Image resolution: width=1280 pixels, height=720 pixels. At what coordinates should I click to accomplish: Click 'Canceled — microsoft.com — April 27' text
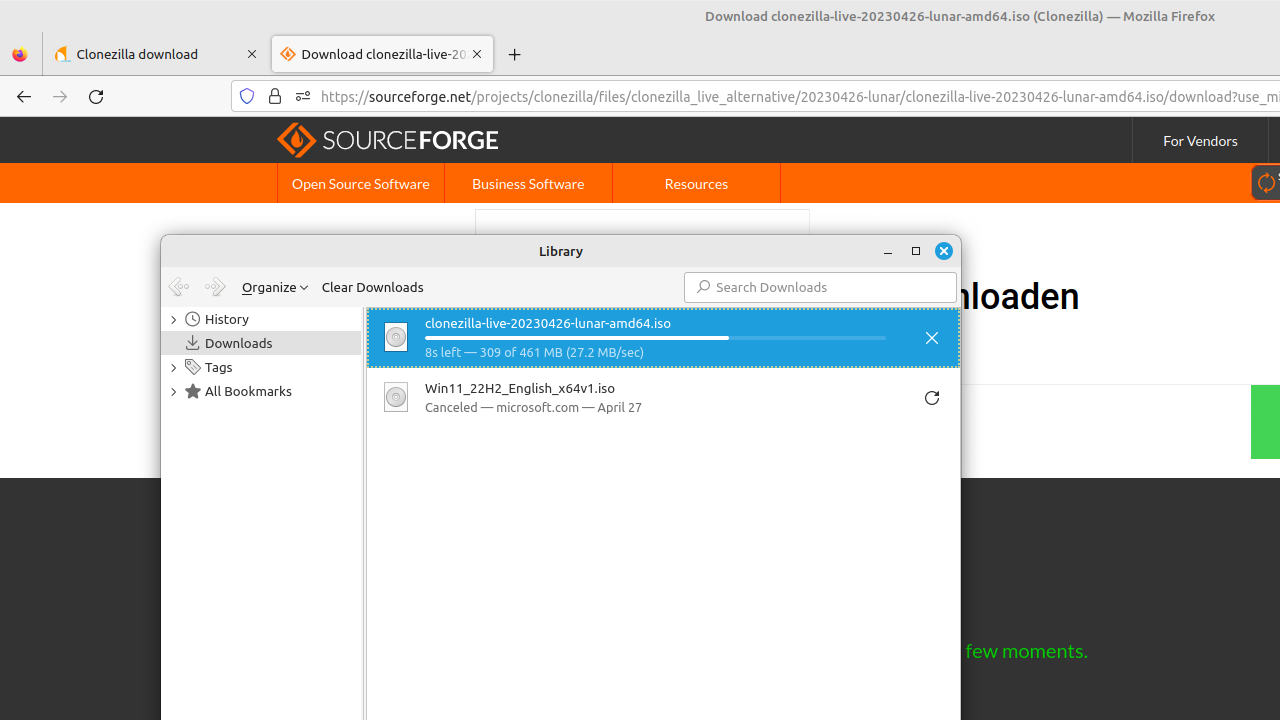(533, 407)
